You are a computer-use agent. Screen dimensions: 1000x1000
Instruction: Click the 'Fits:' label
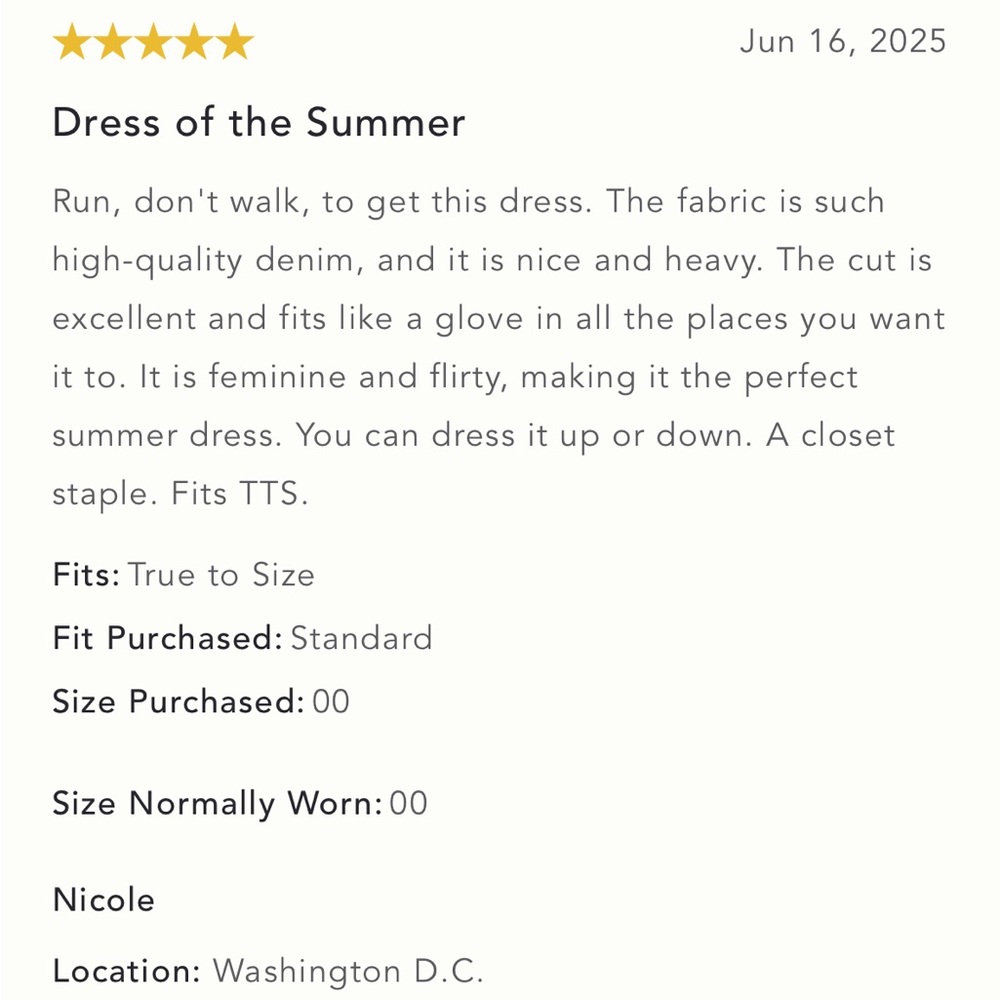[x=86, y=575]
